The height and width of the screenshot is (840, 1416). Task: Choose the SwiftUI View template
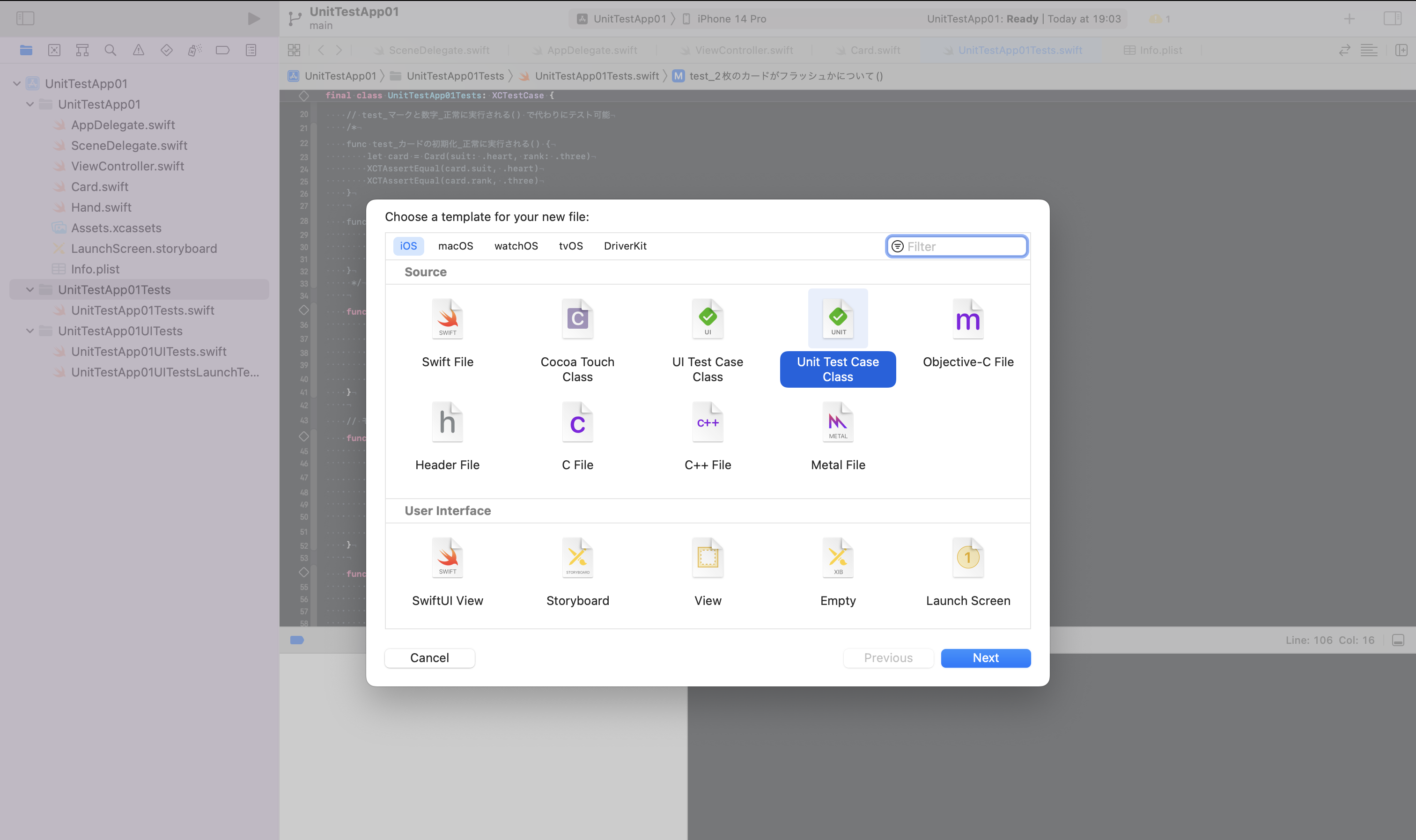pos(447,572)
